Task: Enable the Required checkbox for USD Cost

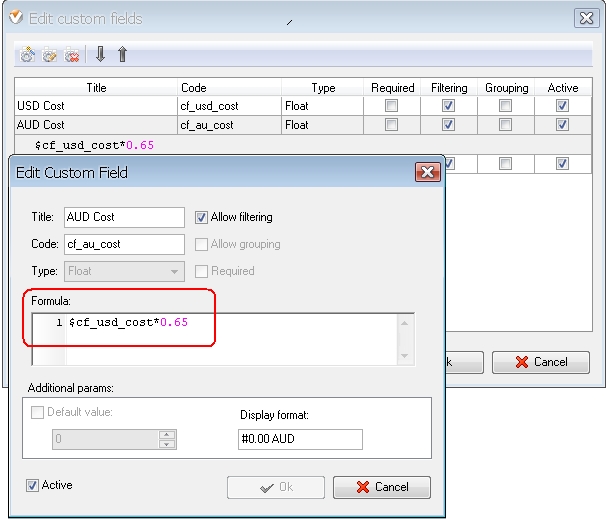Action: pyautogui.click(x=392, y=106)
